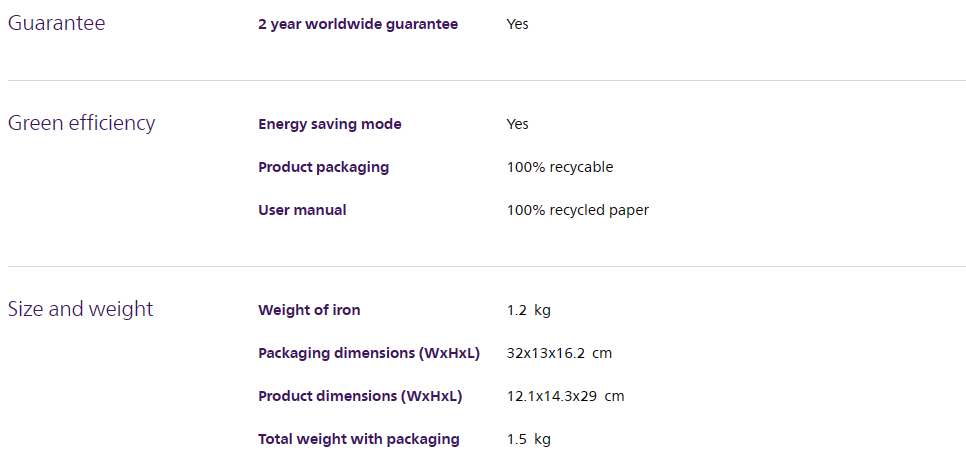
Task: Select the 1.2 kg weight value
Action: pyautogui.click(x=529, y=310)
